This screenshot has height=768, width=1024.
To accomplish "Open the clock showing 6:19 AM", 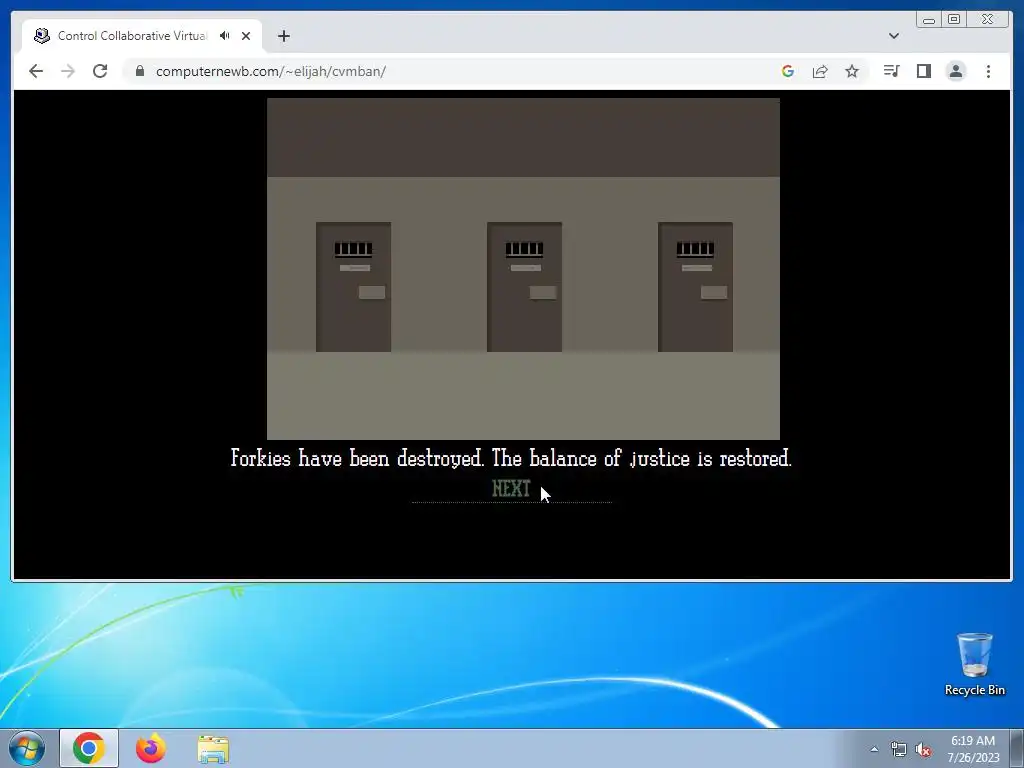I will [x=973, y=749].
